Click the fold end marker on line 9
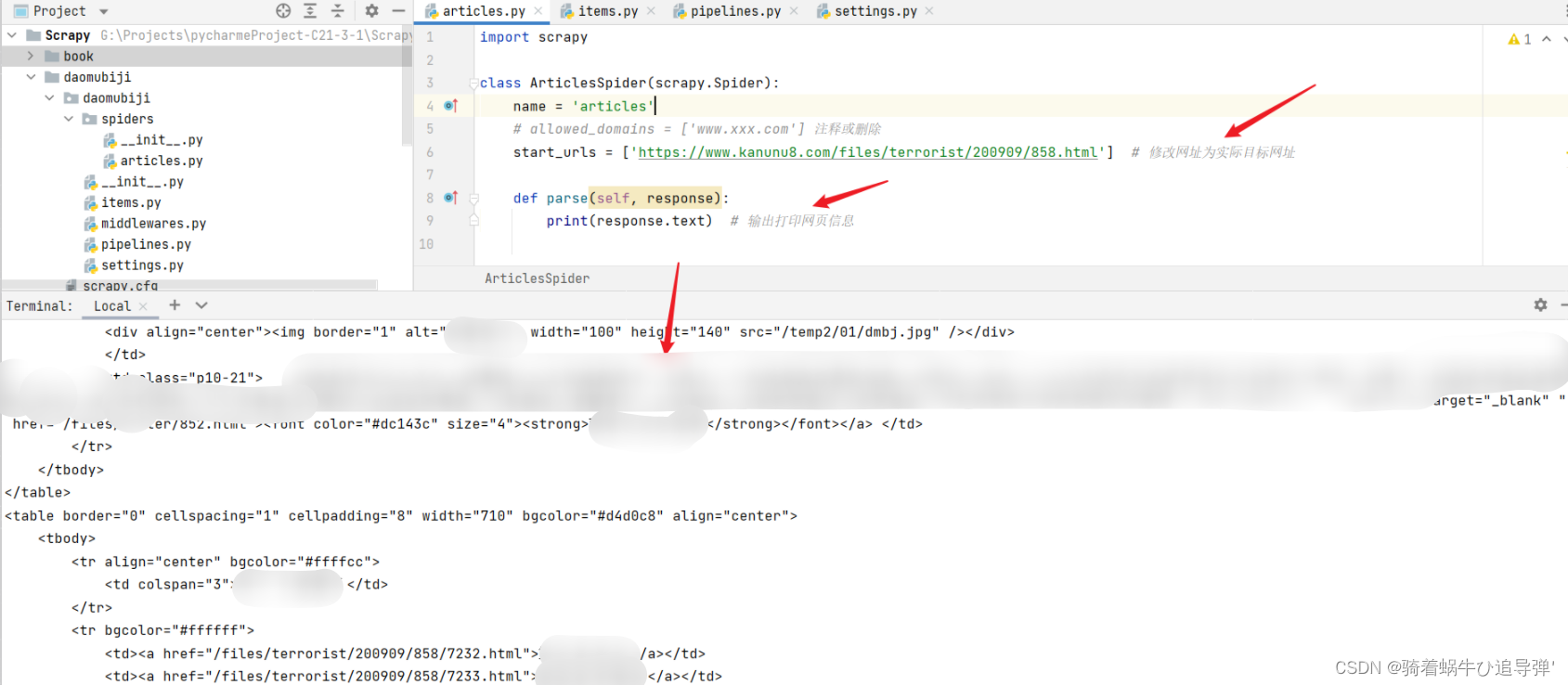This screenshot has height=685, width=1568. click(473, 221)
